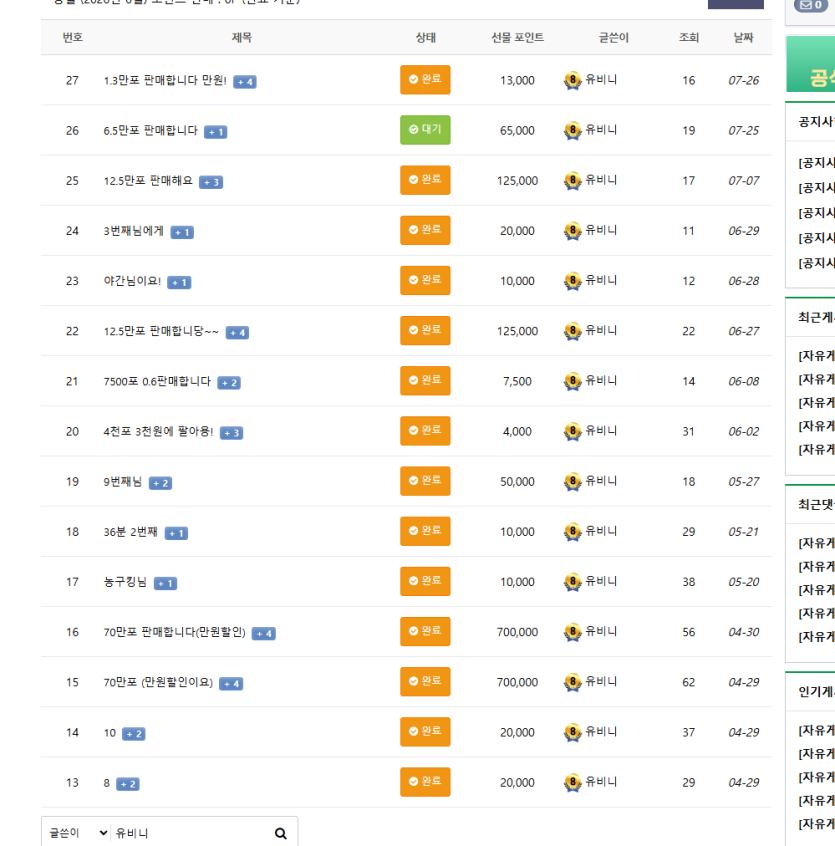This screenshot has width=835, height=846.
Task: Click the 완료 status button in row 13
Action: click(425, 782)
